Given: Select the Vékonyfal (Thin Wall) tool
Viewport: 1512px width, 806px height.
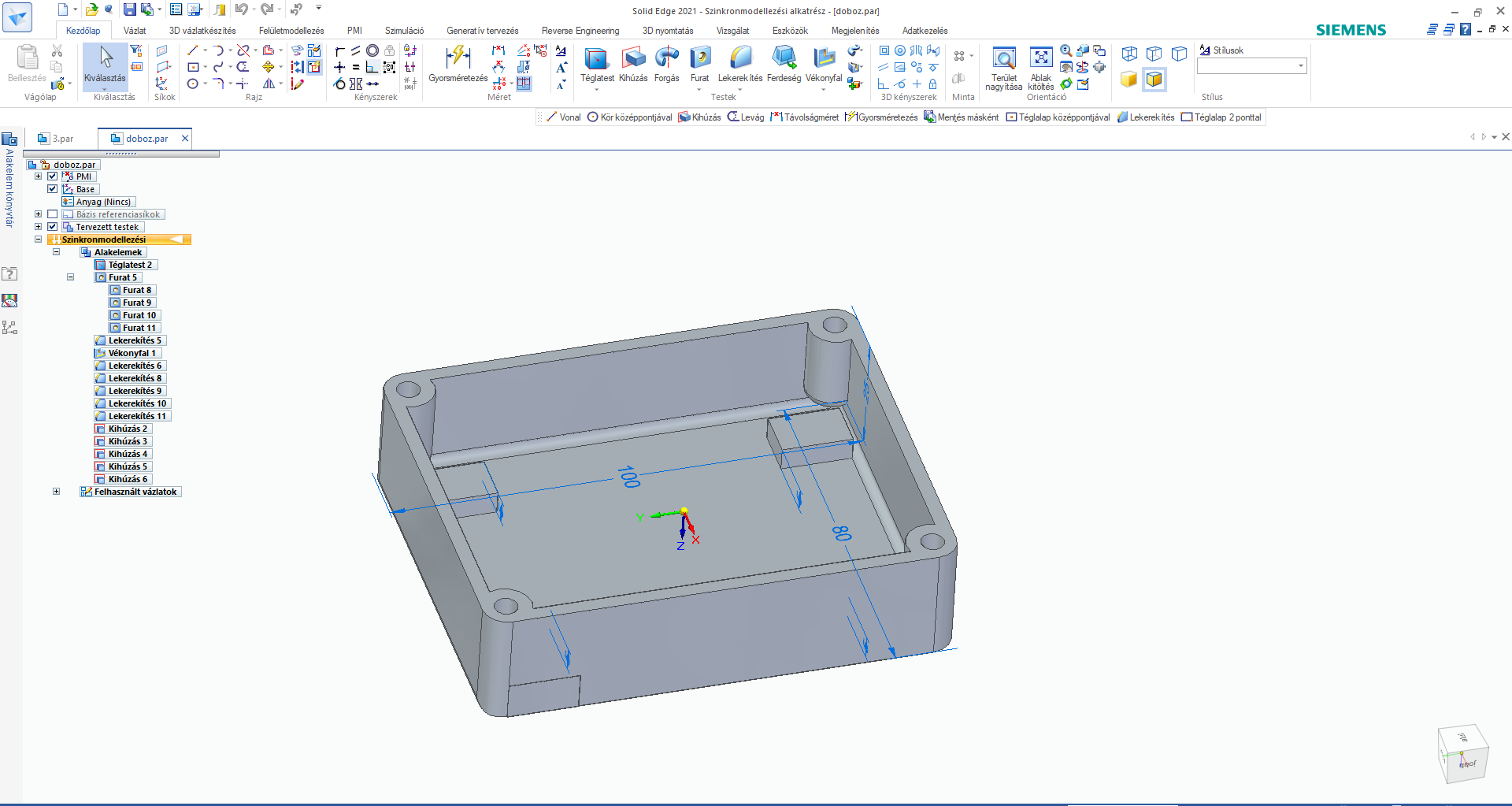Looking at the screenshot, I should (x=824, y=63).
